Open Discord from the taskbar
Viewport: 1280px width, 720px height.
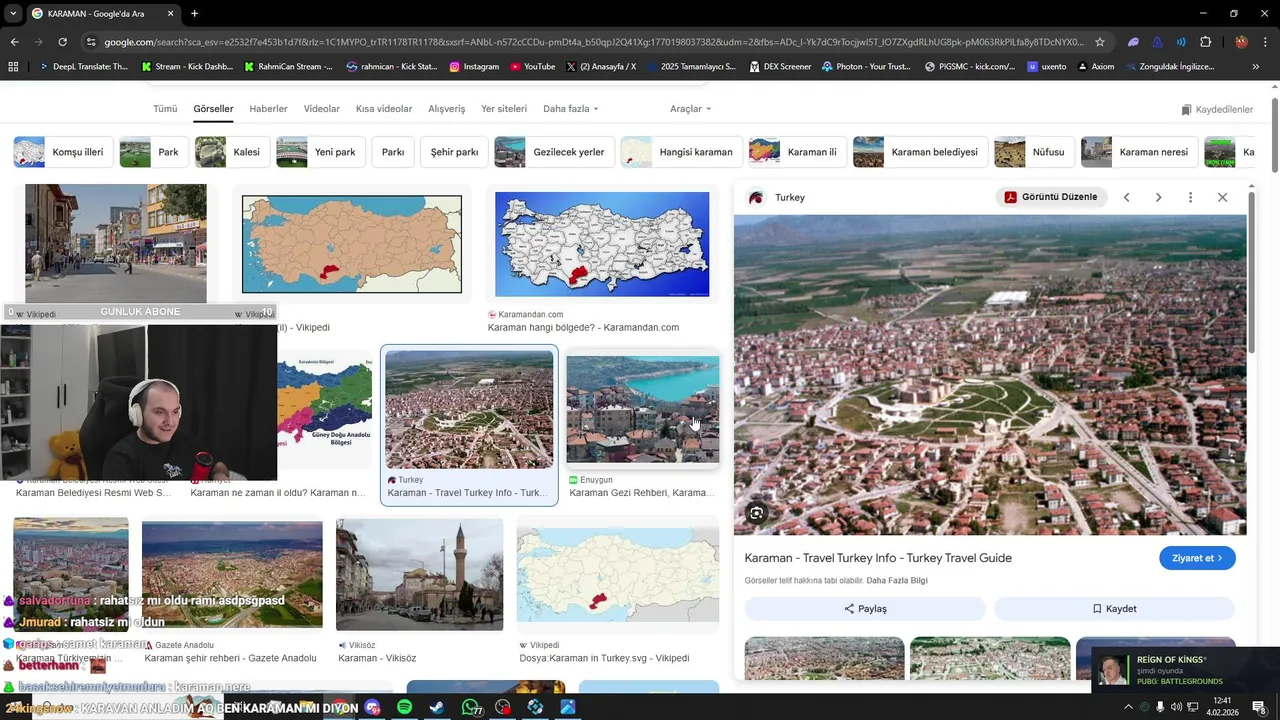point(373,707)
